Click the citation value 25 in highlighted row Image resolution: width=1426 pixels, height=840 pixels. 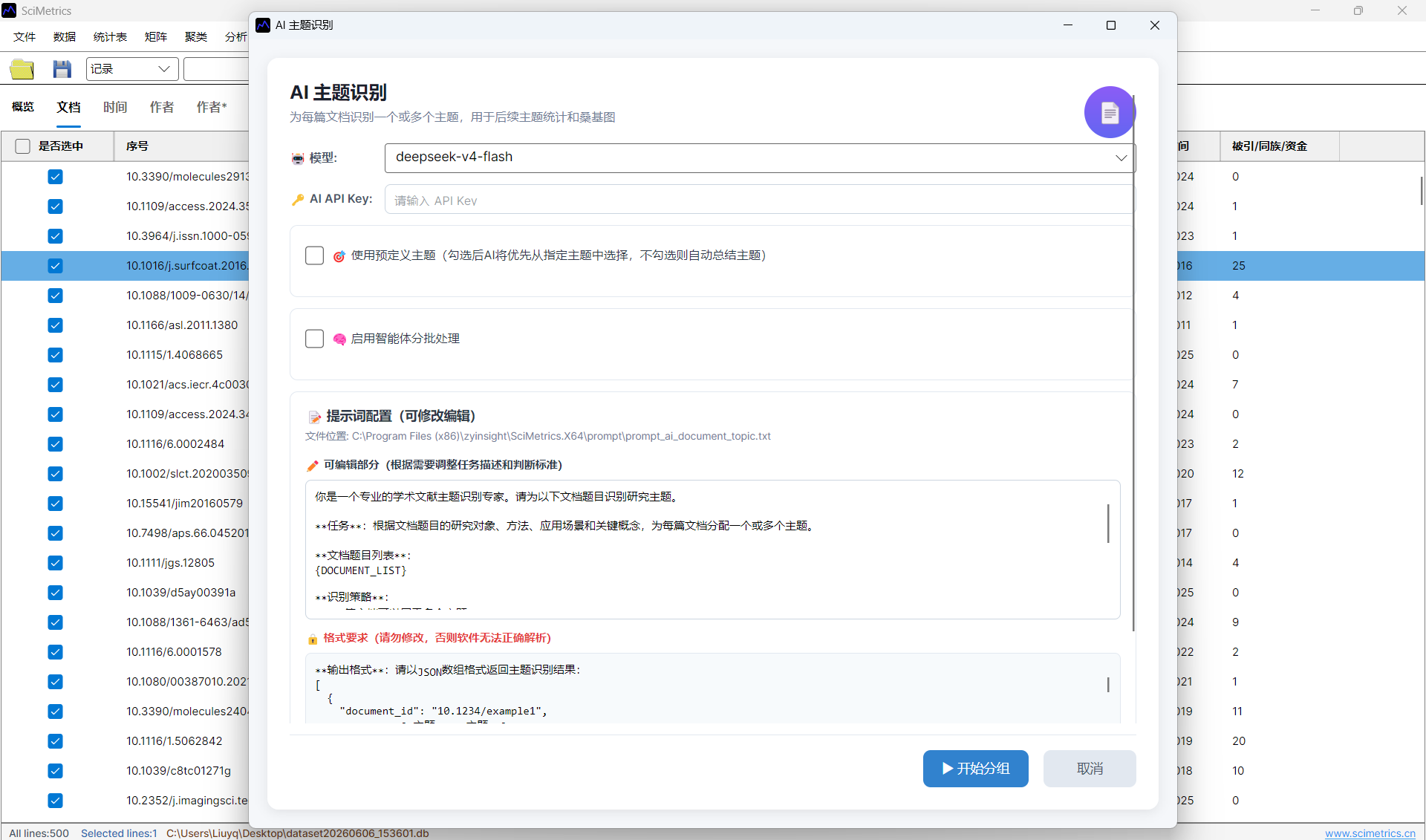click(x=1239, y=266)
